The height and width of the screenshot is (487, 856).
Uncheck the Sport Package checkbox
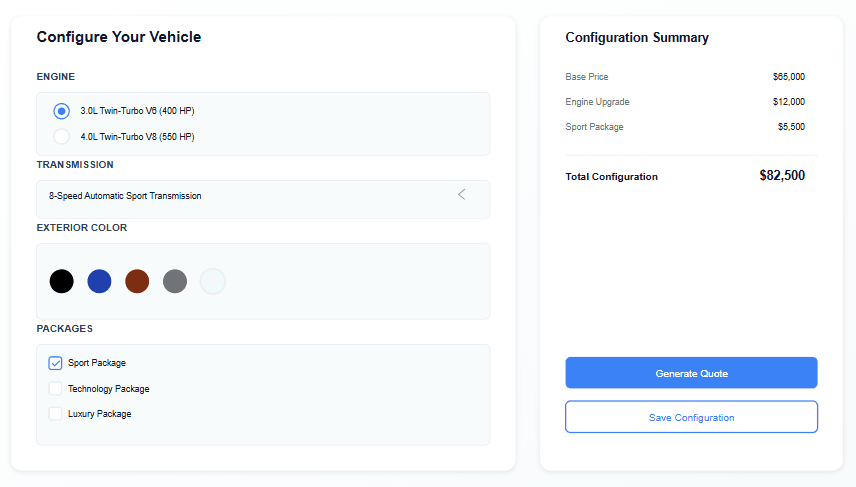click(56, 363)
